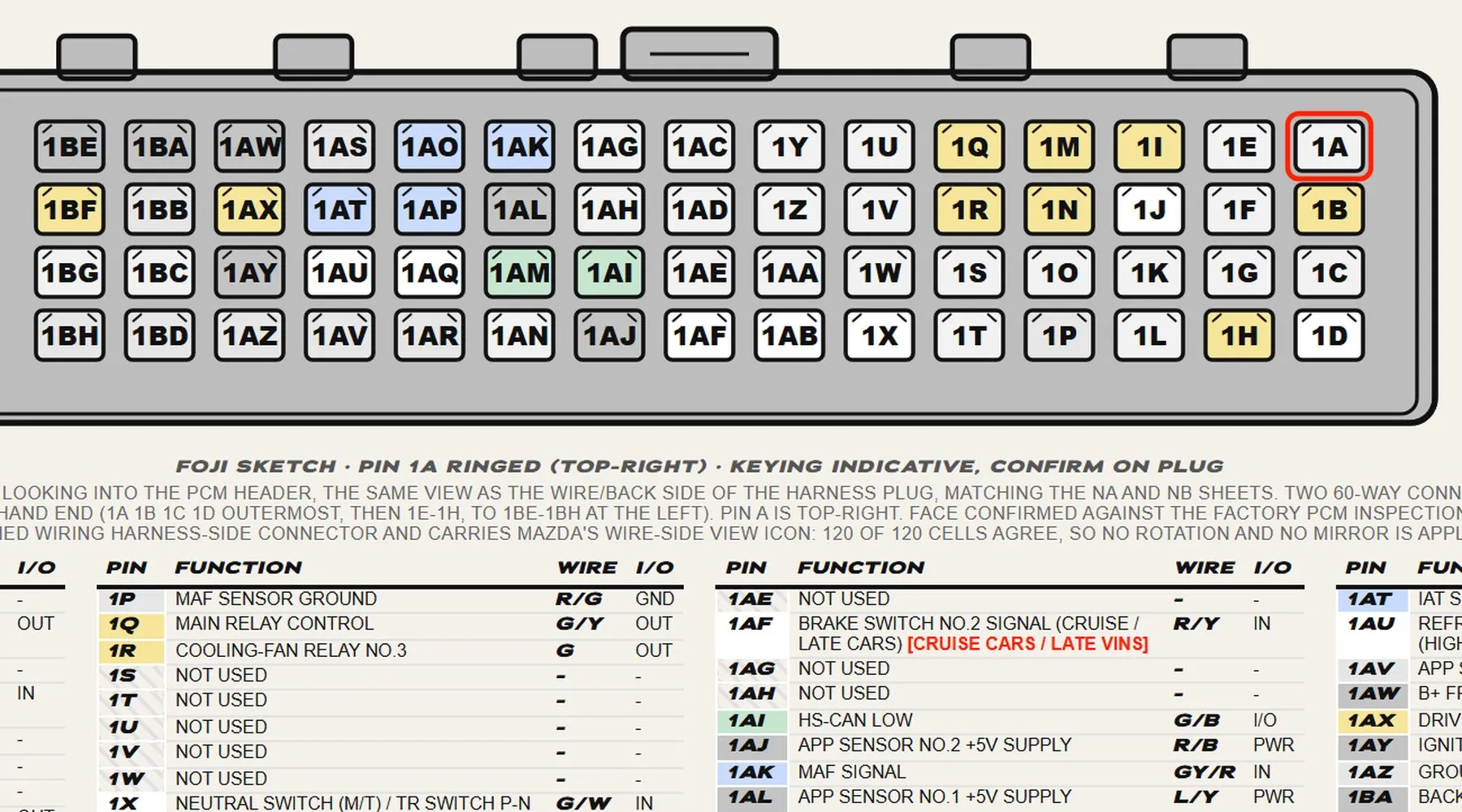Click the yellow 1BF pin cell
Screen dimensions: 1462x812
point(70,209)
